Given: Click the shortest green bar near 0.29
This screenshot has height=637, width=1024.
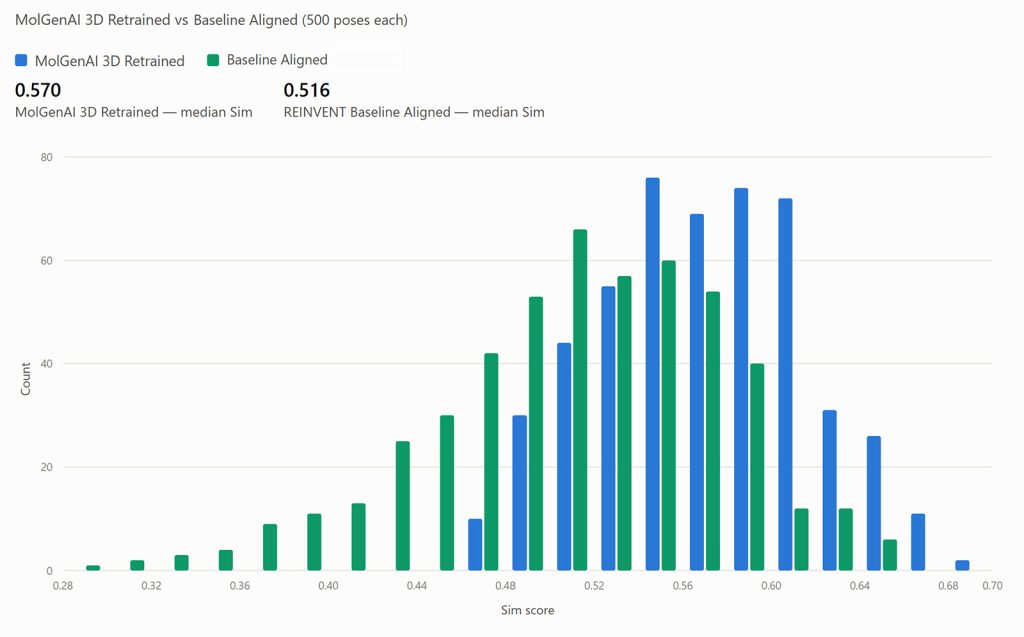Looking at the screenshot, I should click(x=93, y=568).
